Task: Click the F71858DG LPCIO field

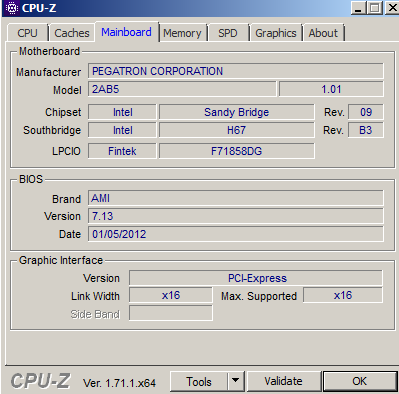Action: 237,151
